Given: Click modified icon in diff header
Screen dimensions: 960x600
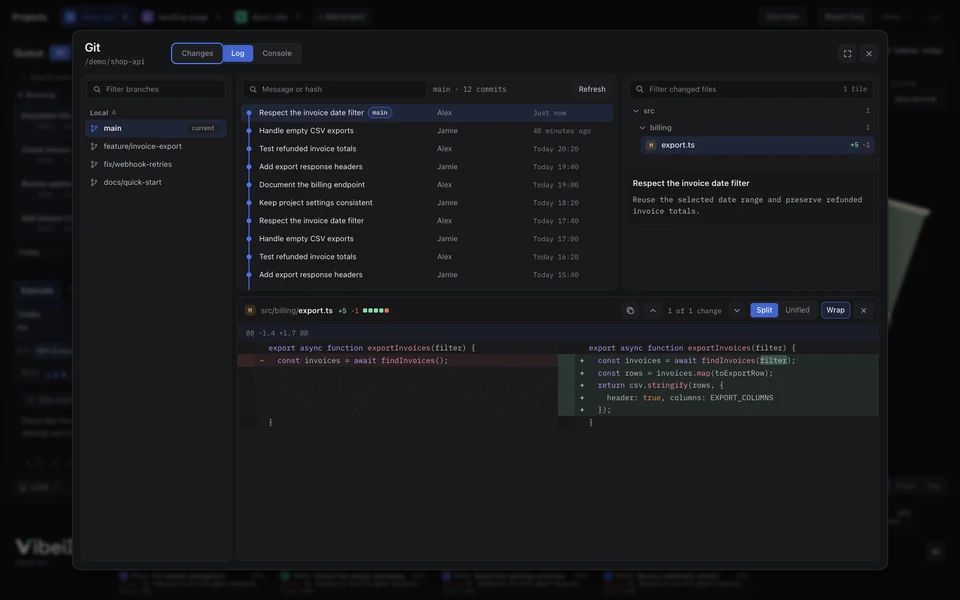Looking at the screenshot, I should [250, 310].
